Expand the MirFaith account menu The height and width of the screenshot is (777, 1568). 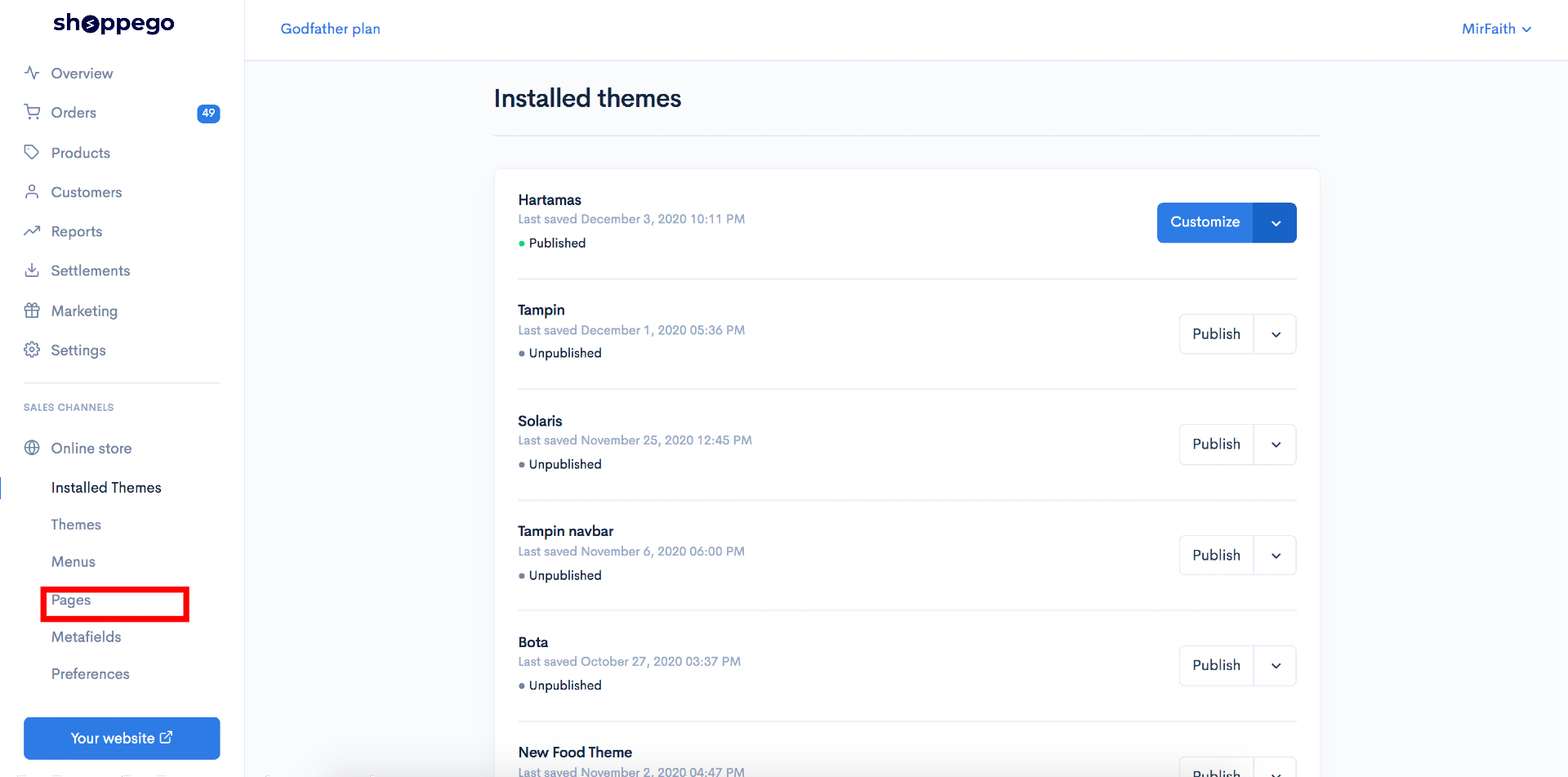(1496, 29)
